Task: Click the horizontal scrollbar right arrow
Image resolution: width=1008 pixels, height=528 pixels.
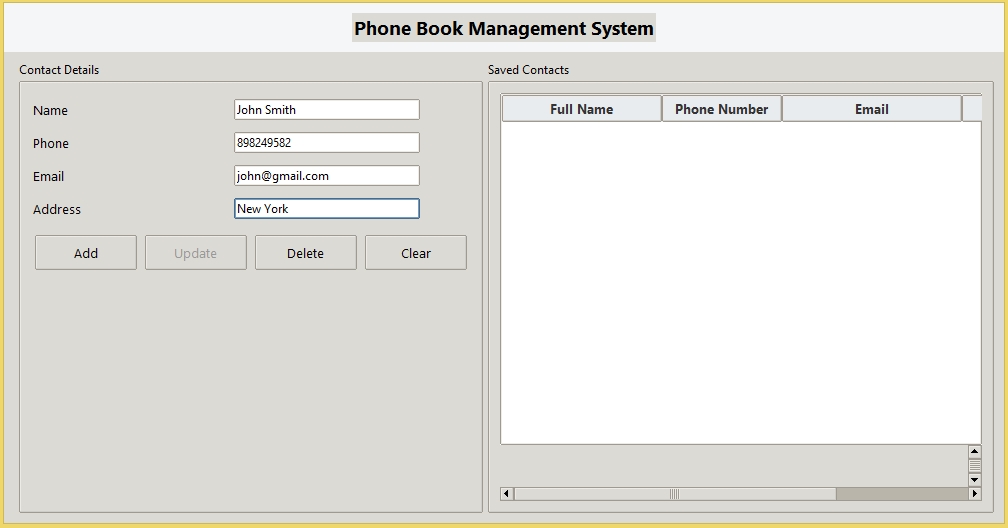Action: pos(975,494)
